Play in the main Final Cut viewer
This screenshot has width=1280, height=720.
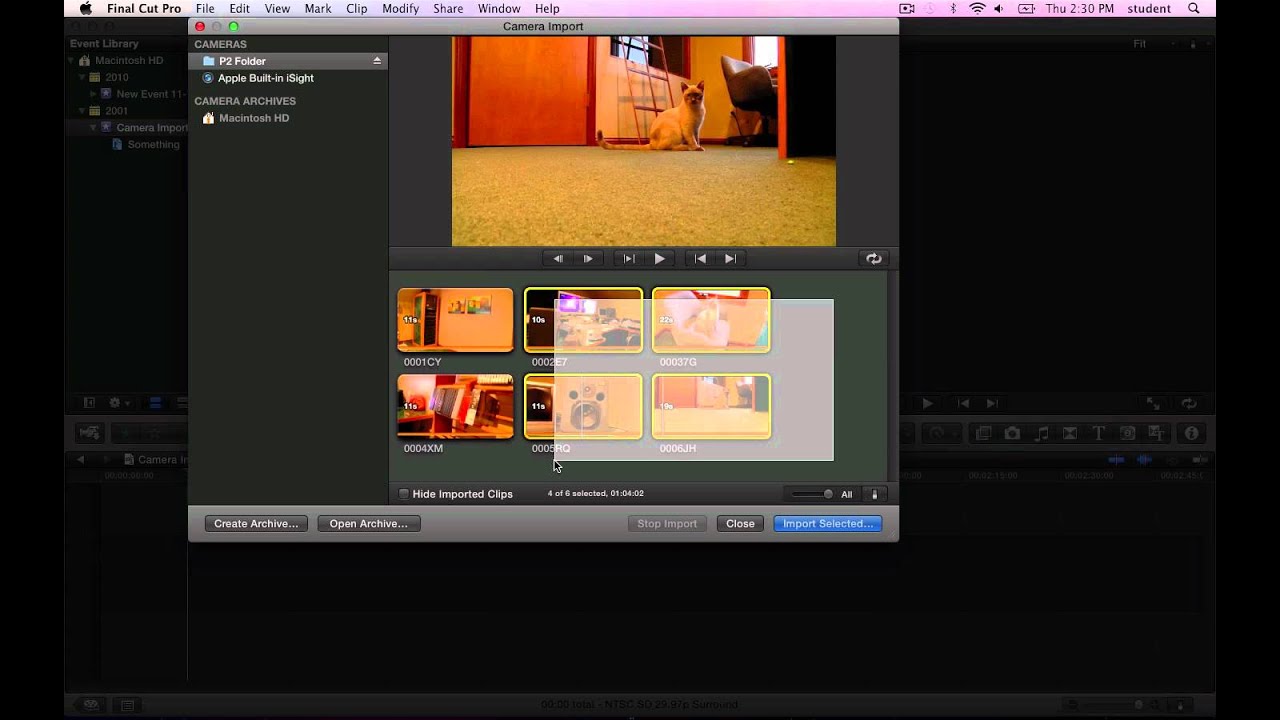[x=927, y=403]
